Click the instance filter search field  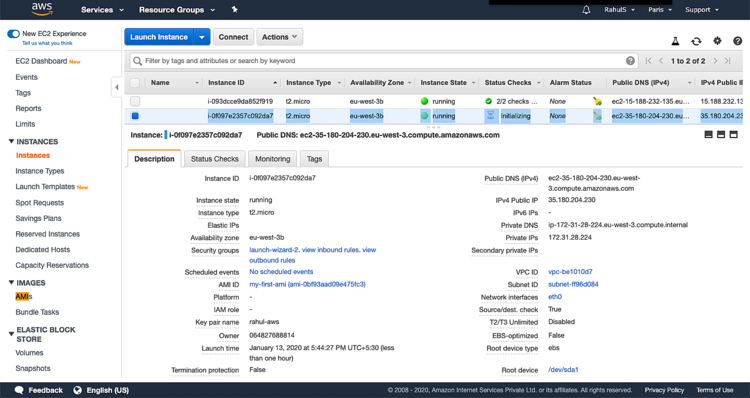pos(383,61)
